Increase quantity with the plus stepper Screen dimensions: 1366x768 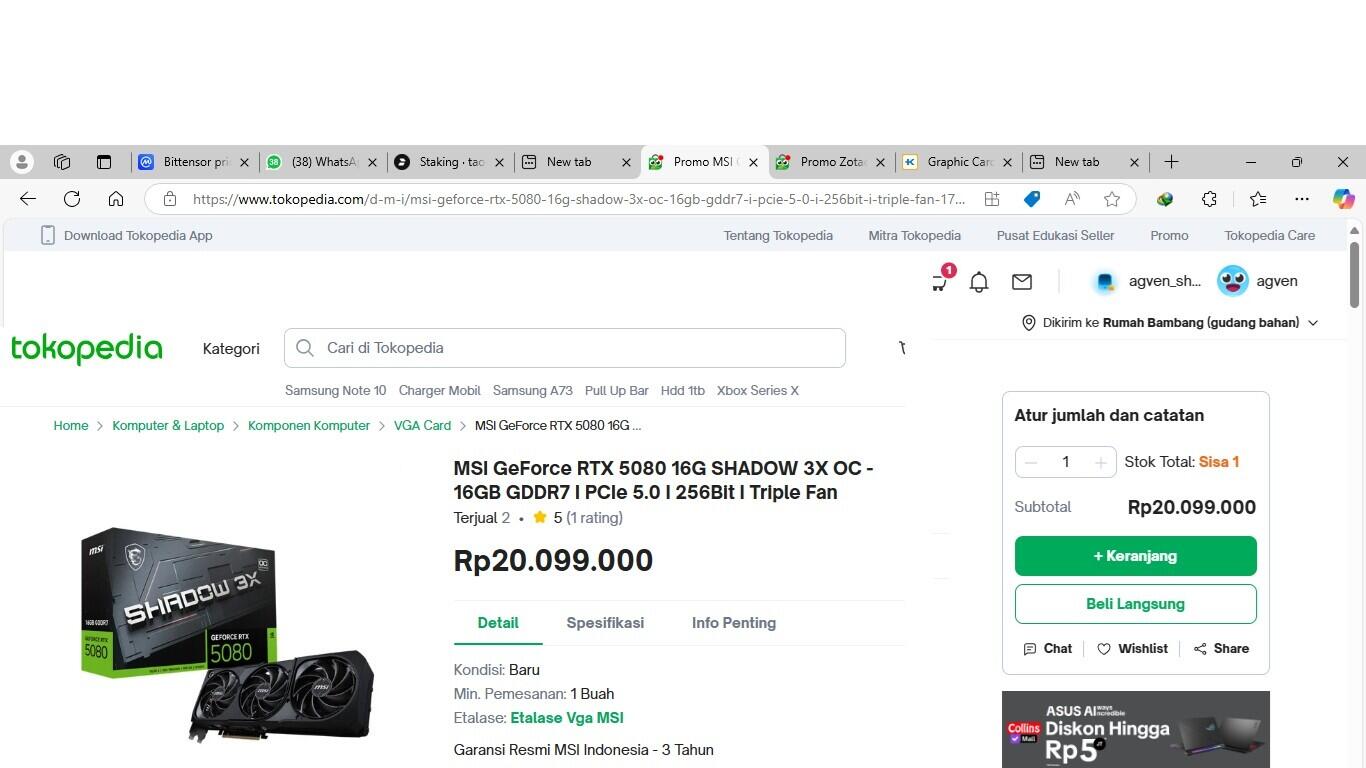[x=1099, y=461]
